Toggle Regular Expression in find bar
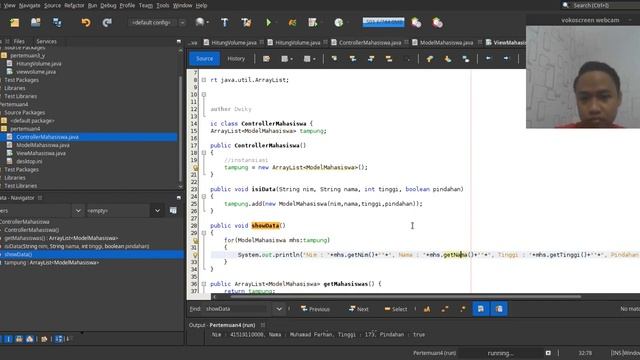 pyautogui.click(x=463, y=309)
